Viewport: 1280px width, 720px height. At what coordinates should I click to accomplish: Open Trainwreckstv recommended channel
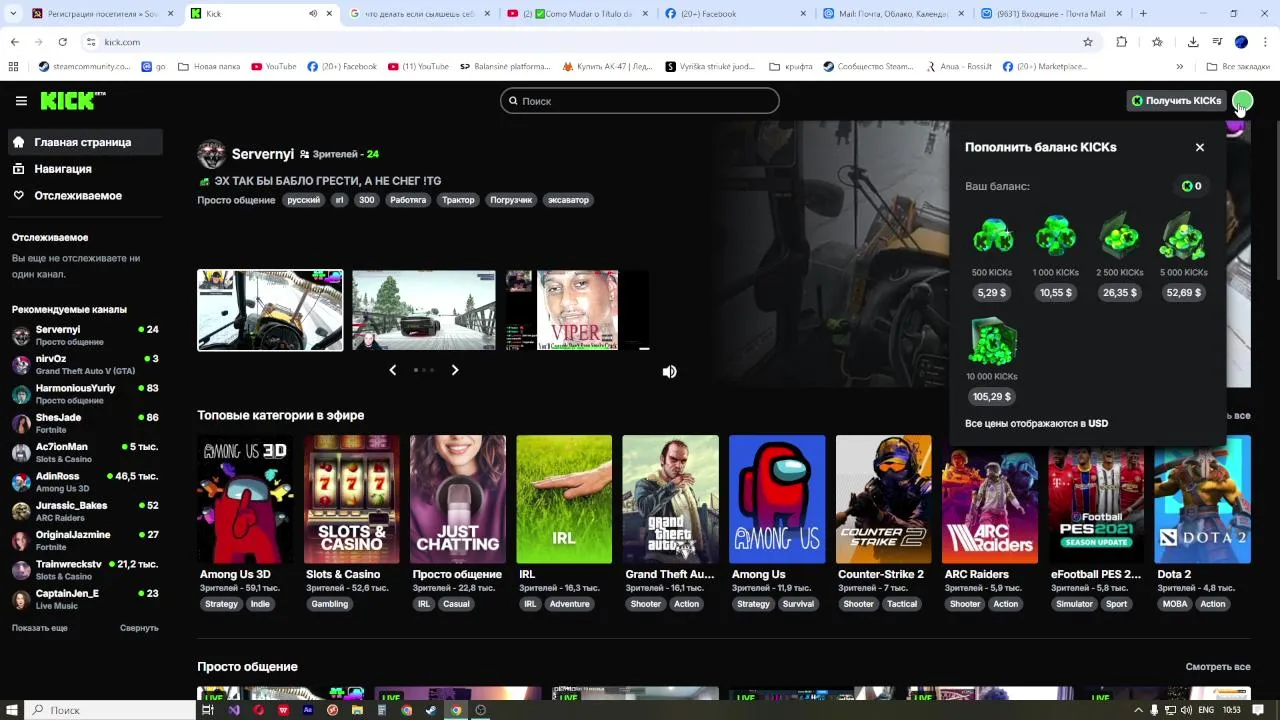click(85, 570)
